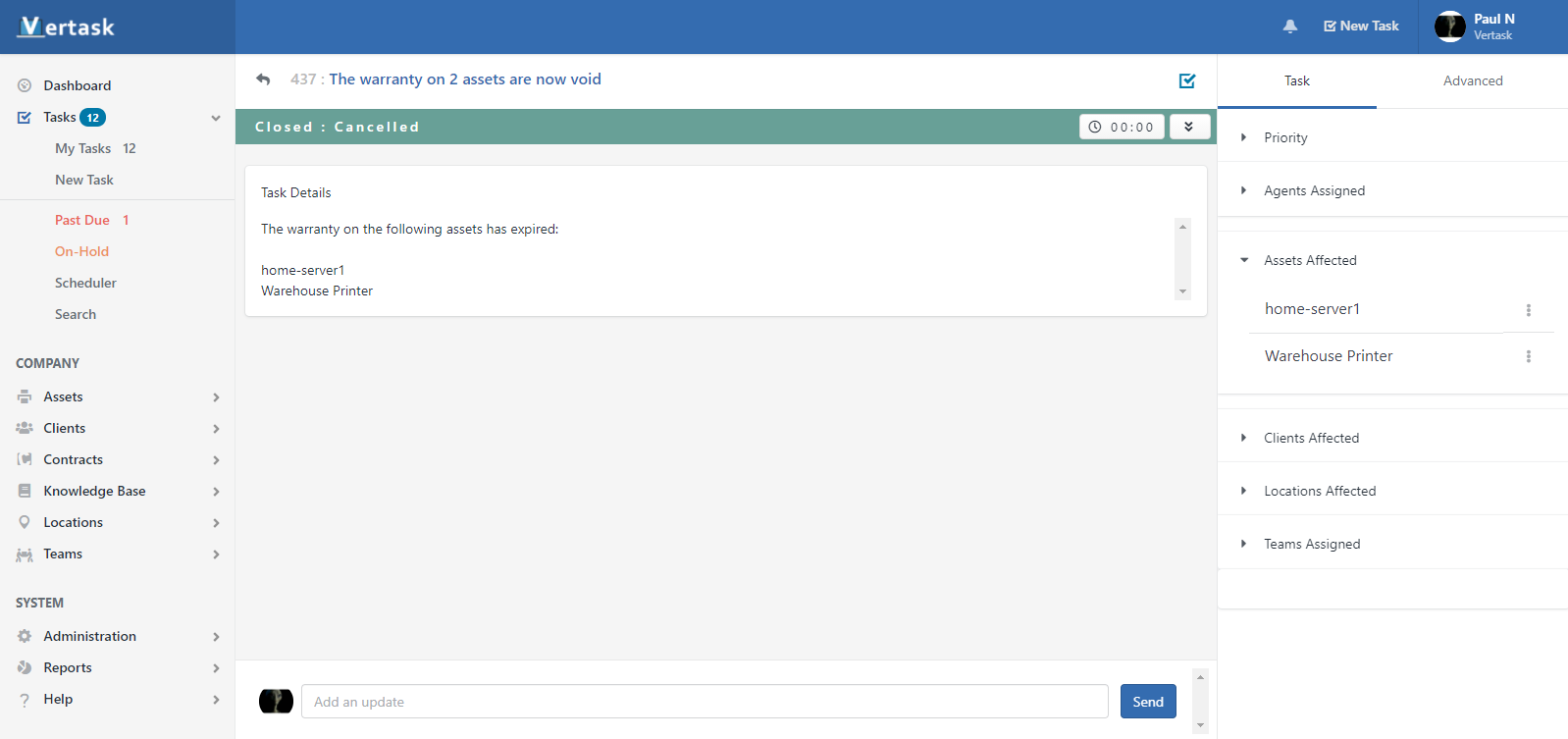Expand the Clients menu chevron
The height and width of the screenshot is (739, 1568).
(x=216, y=429)
